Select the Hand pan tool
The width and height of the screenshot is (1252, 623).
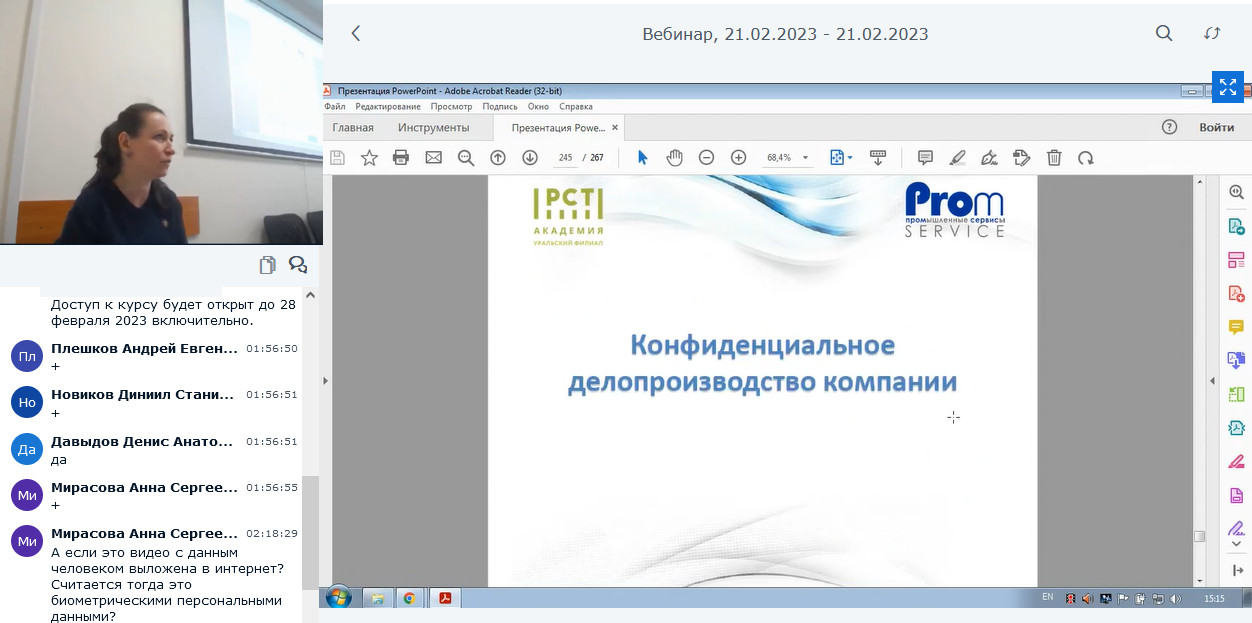[x=674, y=158]
